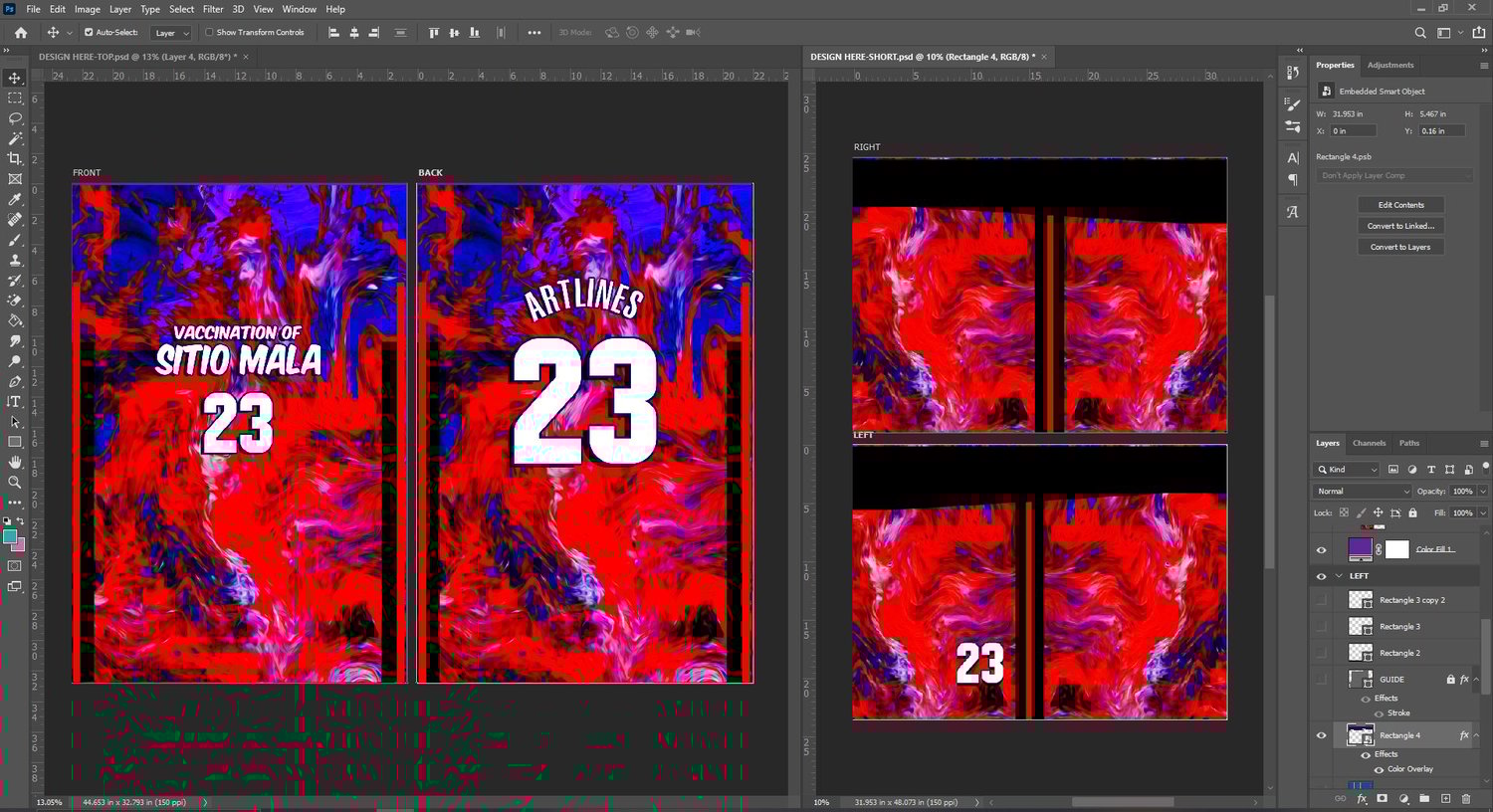
Task: Select the Healing Brush tool
Action: pyautogui.click(x=15, y=220)
